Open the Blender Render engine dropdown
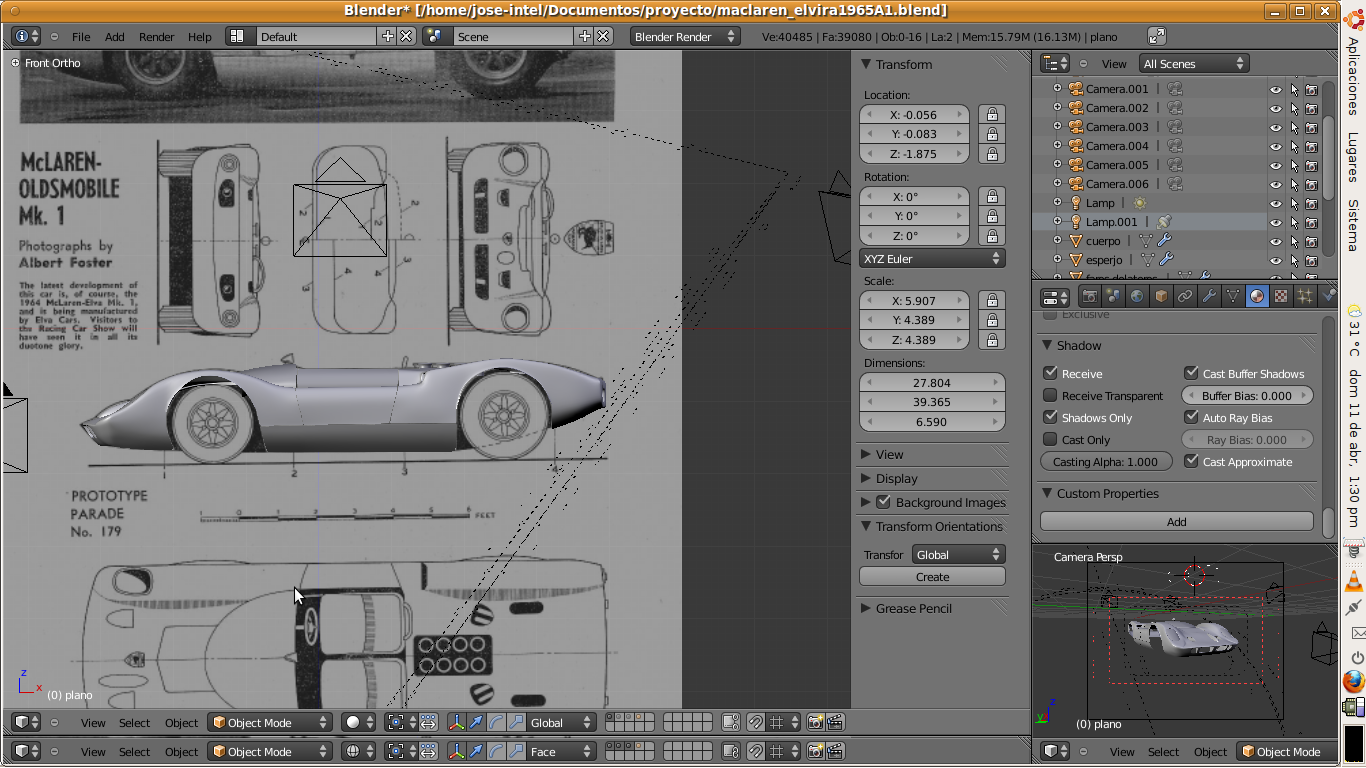This screenshot has height=768, width=1366. click(685, 37)
